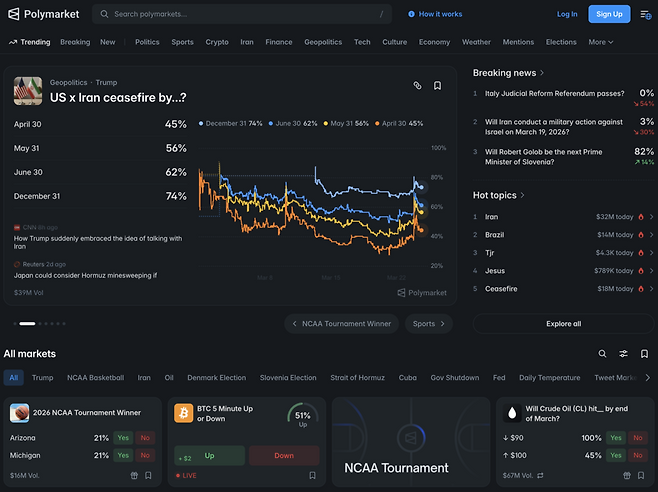
Task: Open the filter sliders icon in All markets
Action: 623,354
